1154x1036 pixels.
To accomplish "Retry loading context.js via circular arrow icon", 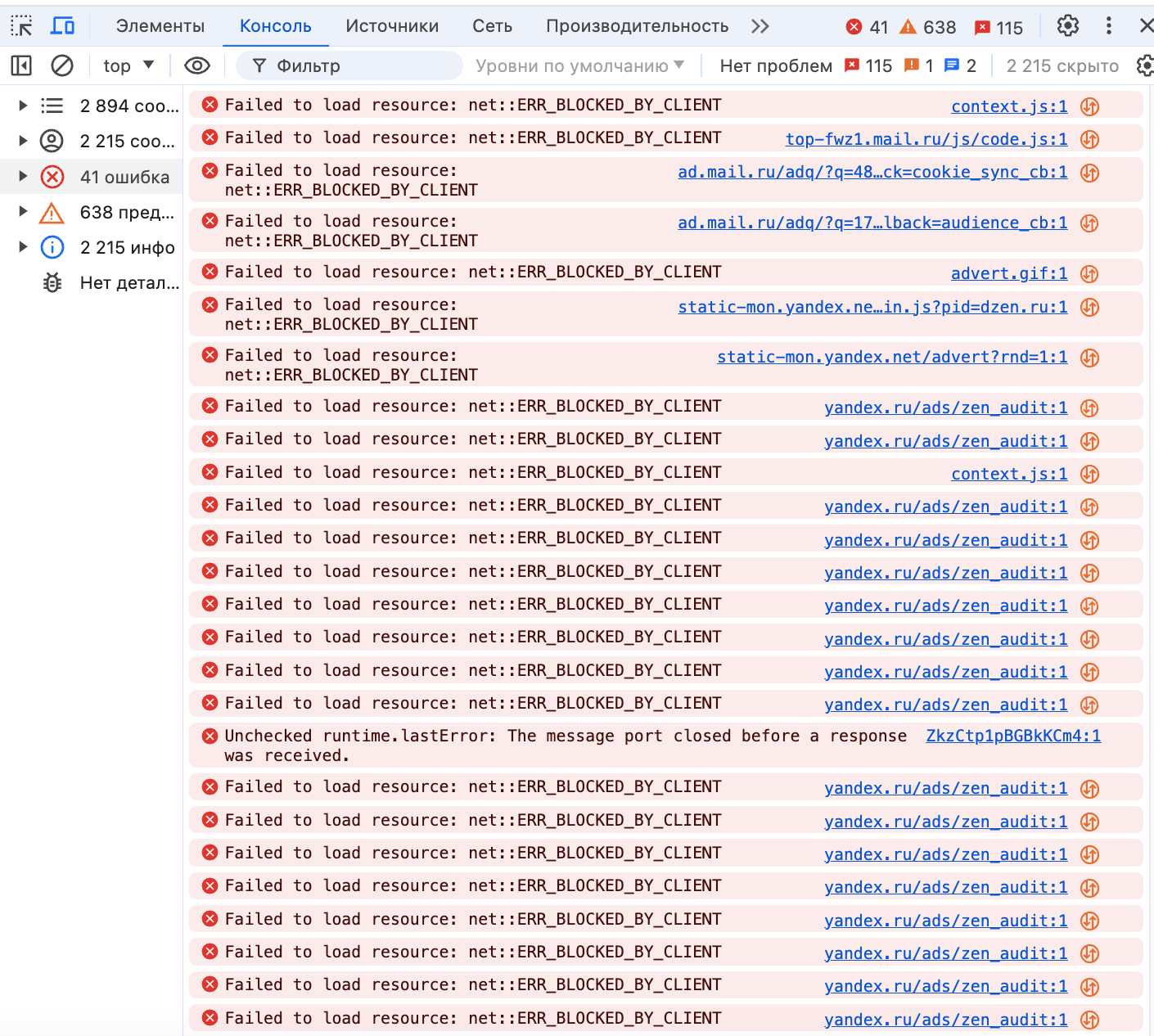I will (x=1089, y=106).
